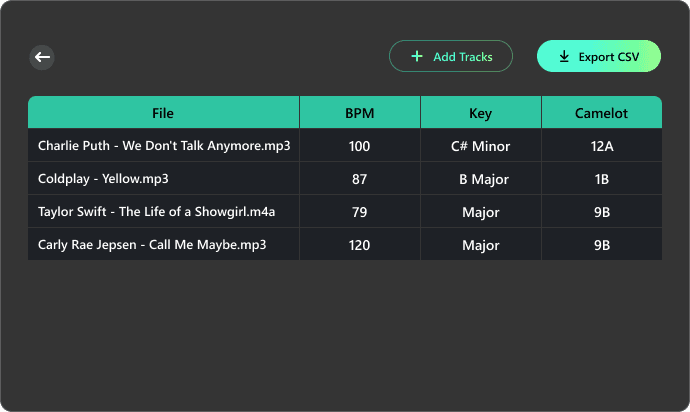Screen dimensions: 690x412
Task: Click the plus icon in Add Tracks
Action: pyautogui.click(x=417, y=56)
